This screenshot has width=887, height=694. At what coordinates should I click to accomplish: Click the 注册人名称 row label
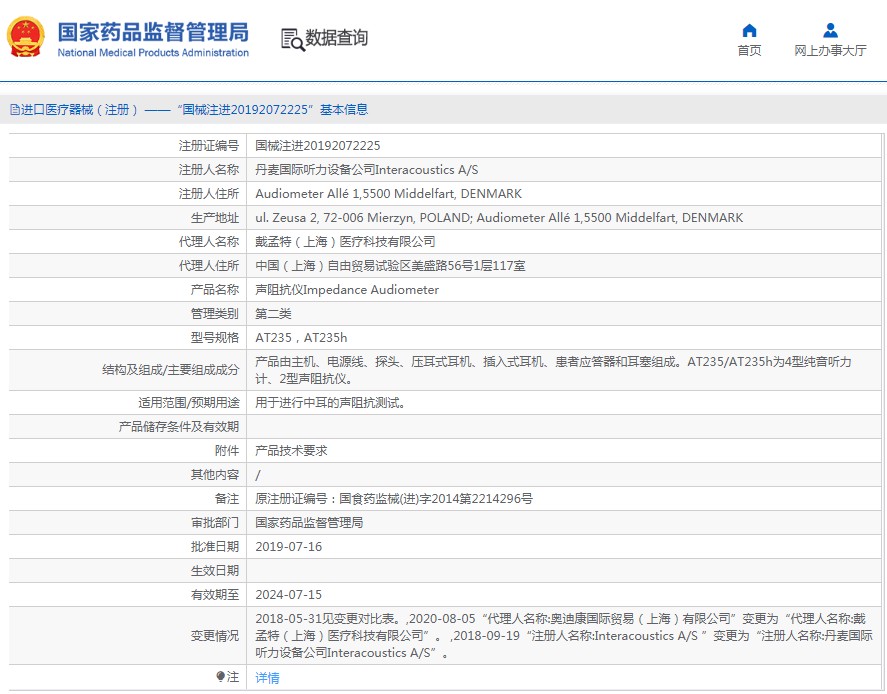click(x=209, y=170)
